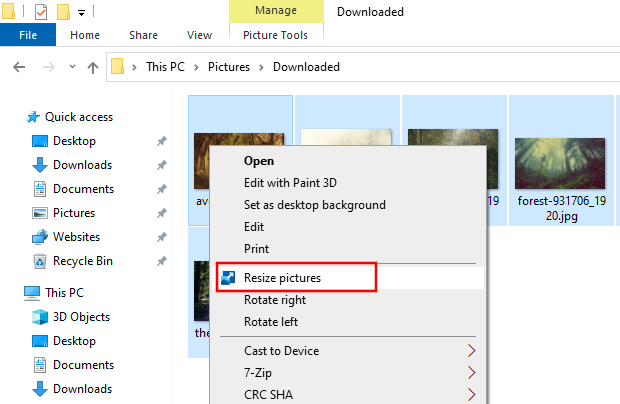Select Quick access in navigation pane
620x404 pixels.
point(79,117)
